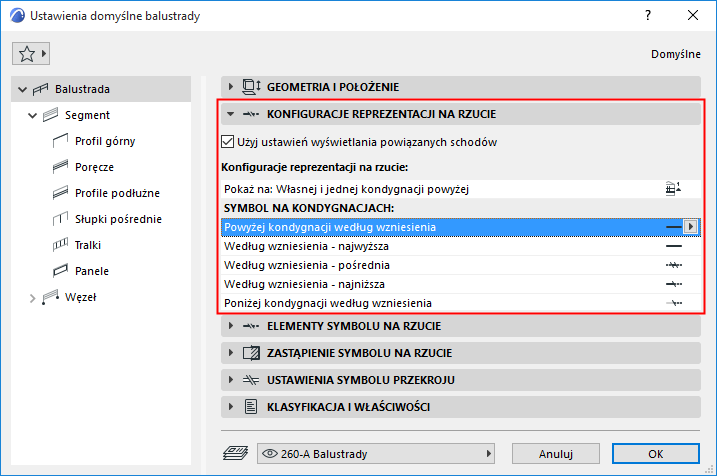Confirm settings with OK button

click(x=656, y=453)
